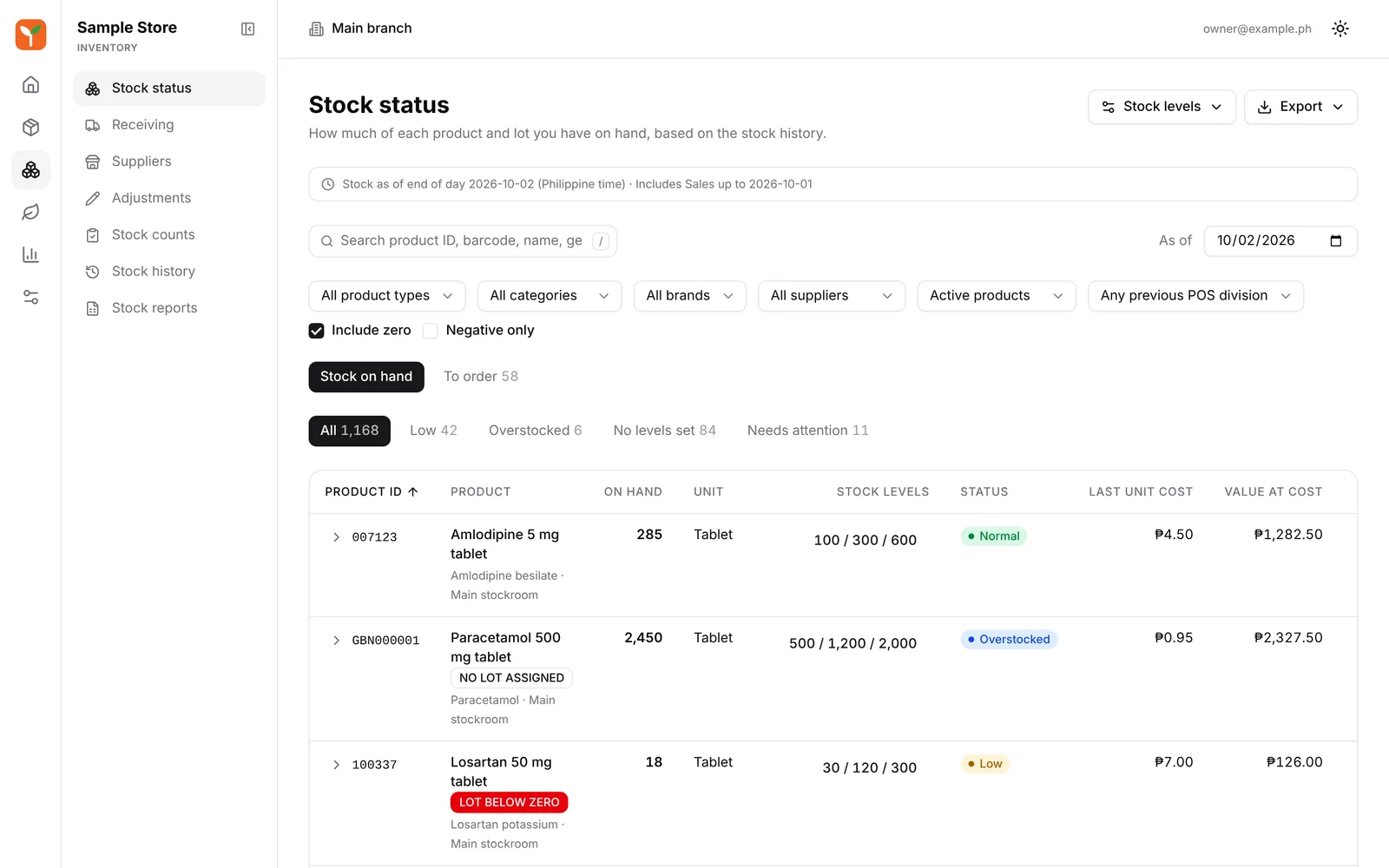
Task: Open the sliders Settings icon in the left rail
Action: (x=30, y=298)
